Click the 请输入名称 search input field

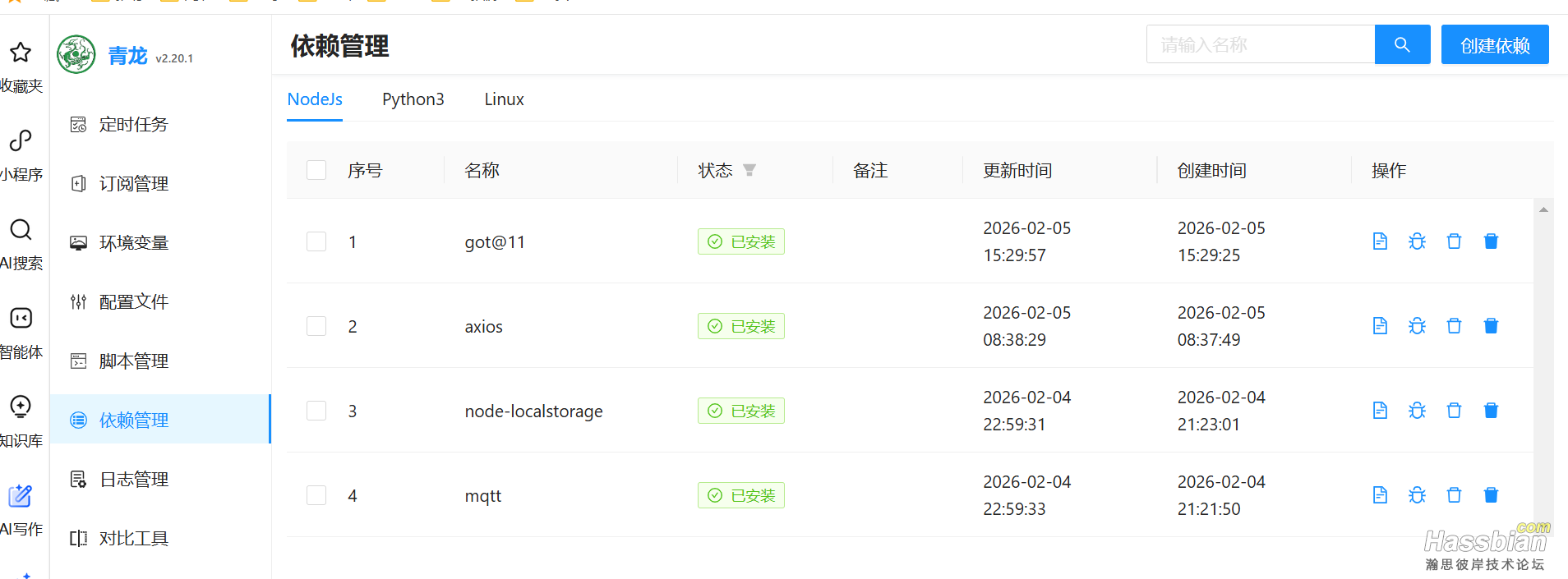tap(1260, 44)
